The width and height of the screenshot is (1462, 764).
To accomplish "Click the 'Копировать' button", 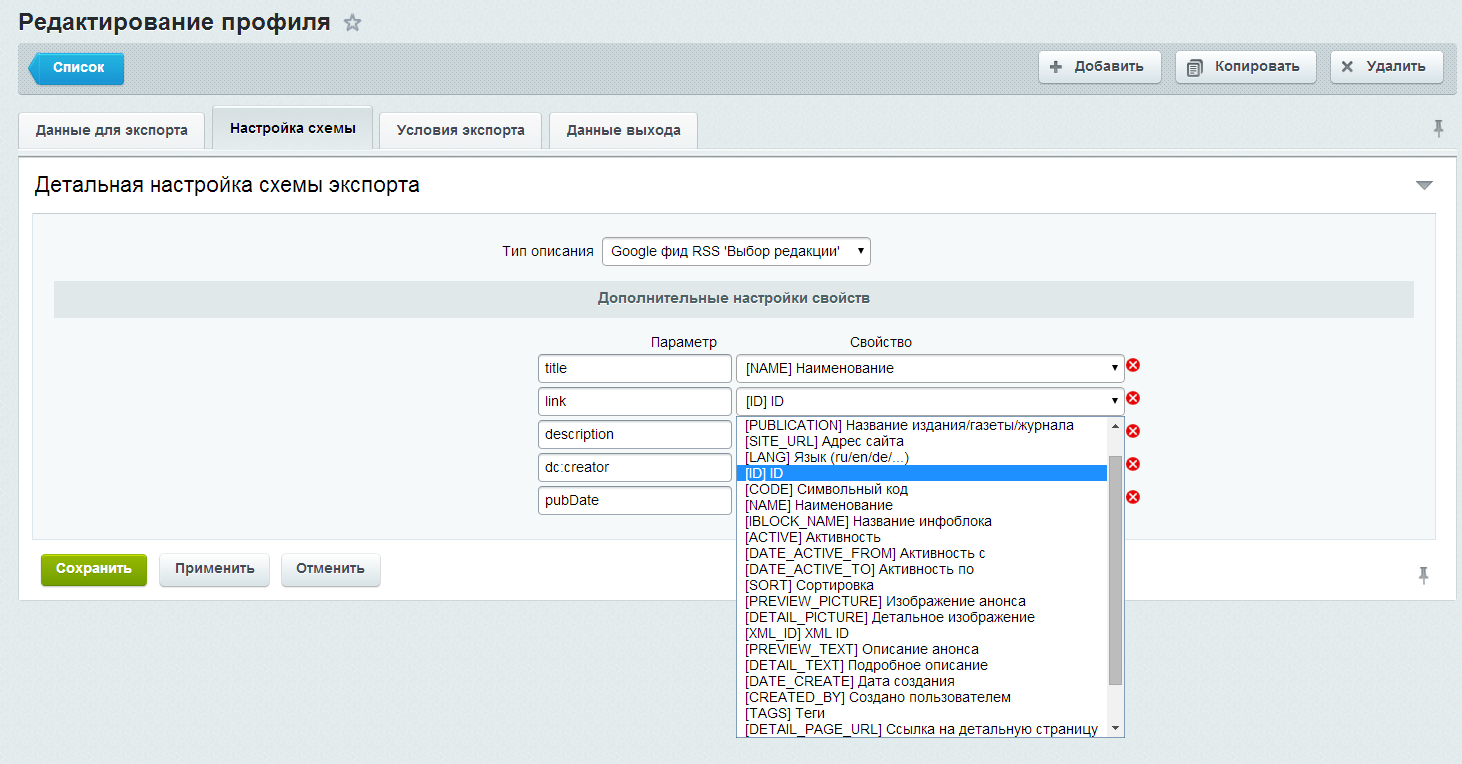I will coord(1245,67).
